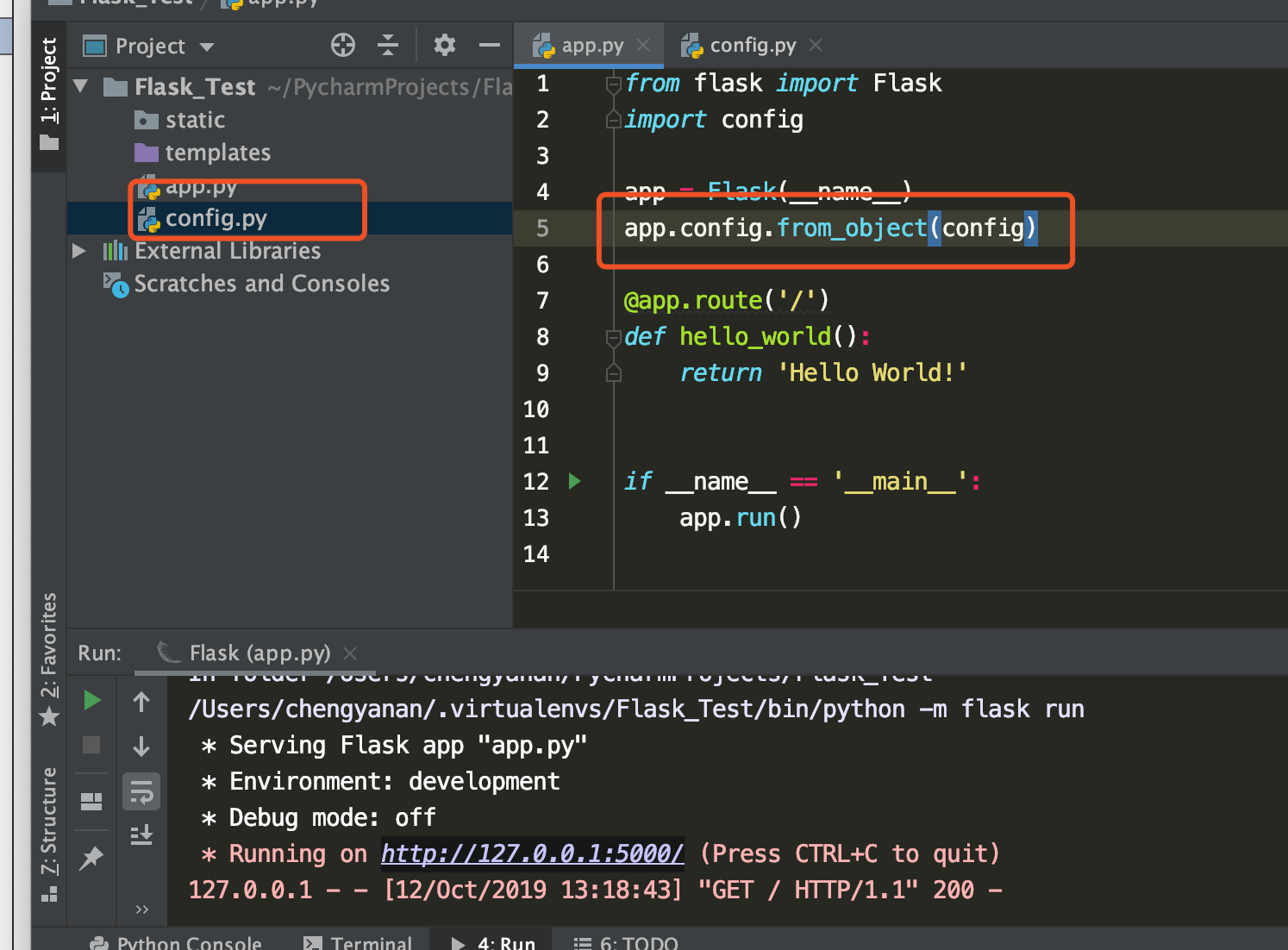Open the http://127.0.0.1:5000/ link

pos(532,853)
